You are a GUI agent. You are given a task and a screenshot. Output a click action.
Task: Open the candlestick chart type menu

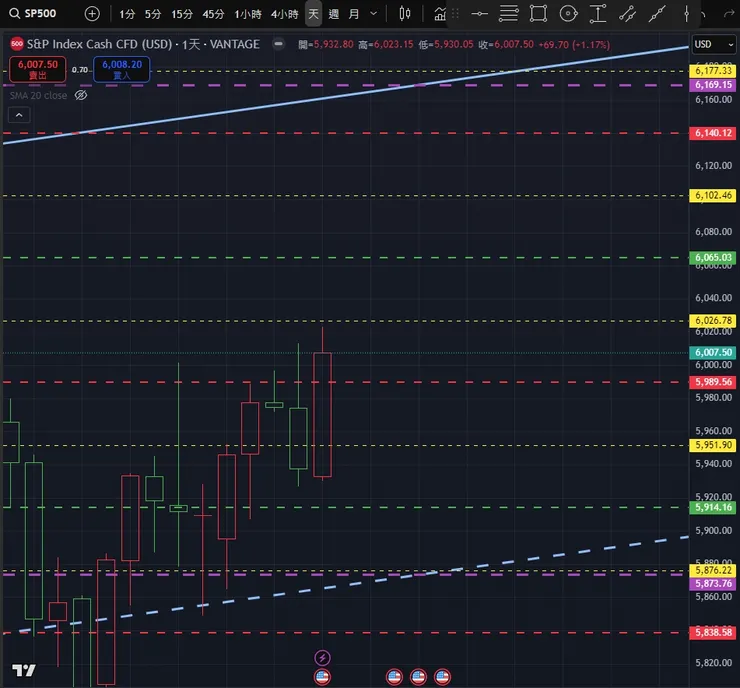pos(404,14)
